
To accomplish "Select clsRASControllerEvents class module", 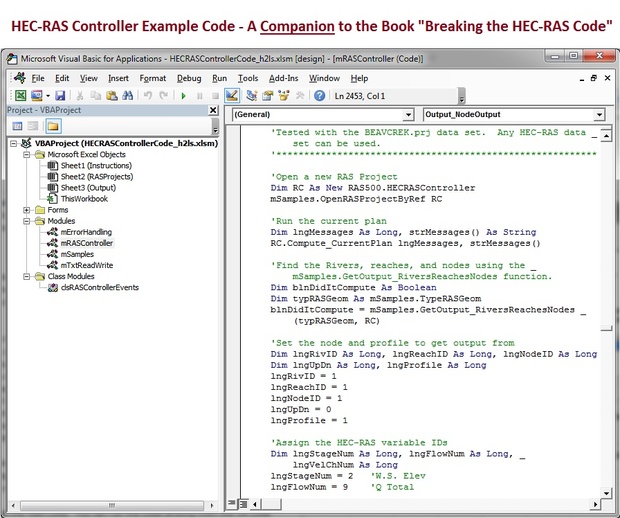I will 100,287.
